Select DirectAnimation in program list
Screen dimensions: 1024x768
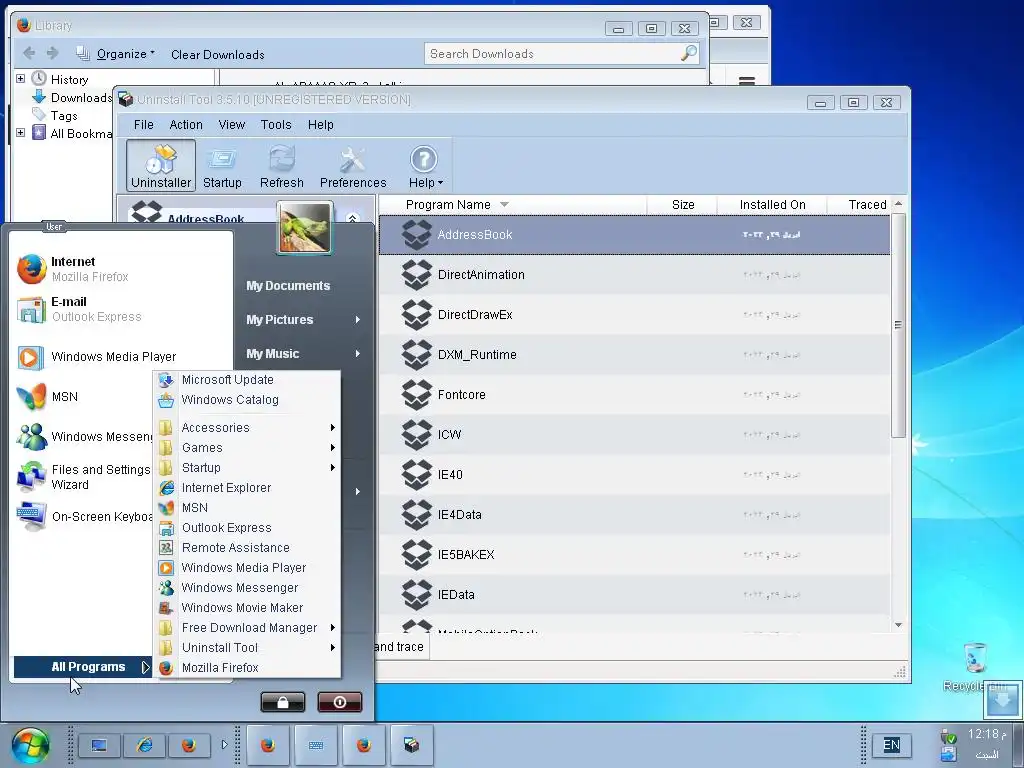tap(635, 275)
